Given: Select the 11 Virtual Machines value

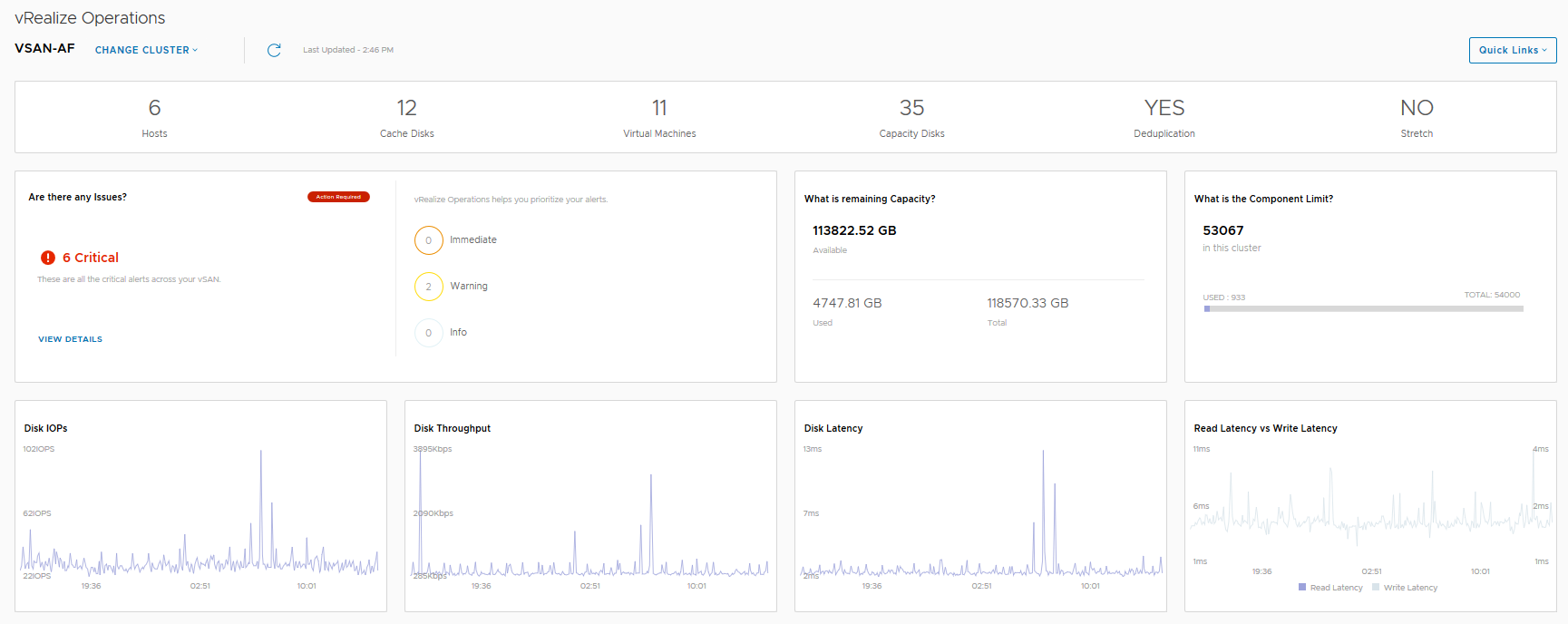Looking at the screenshot, I should pos(659,108).
